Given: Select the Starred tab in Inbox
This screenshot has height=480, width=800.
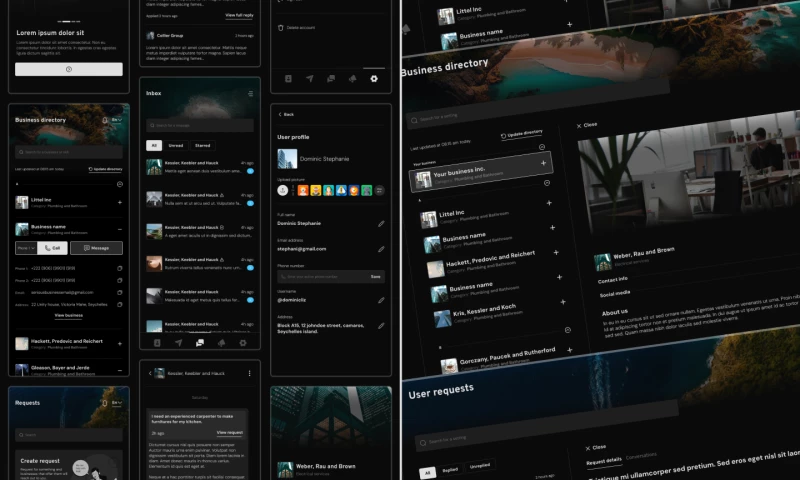Looking at the screenshot, I should coord(202,145).
